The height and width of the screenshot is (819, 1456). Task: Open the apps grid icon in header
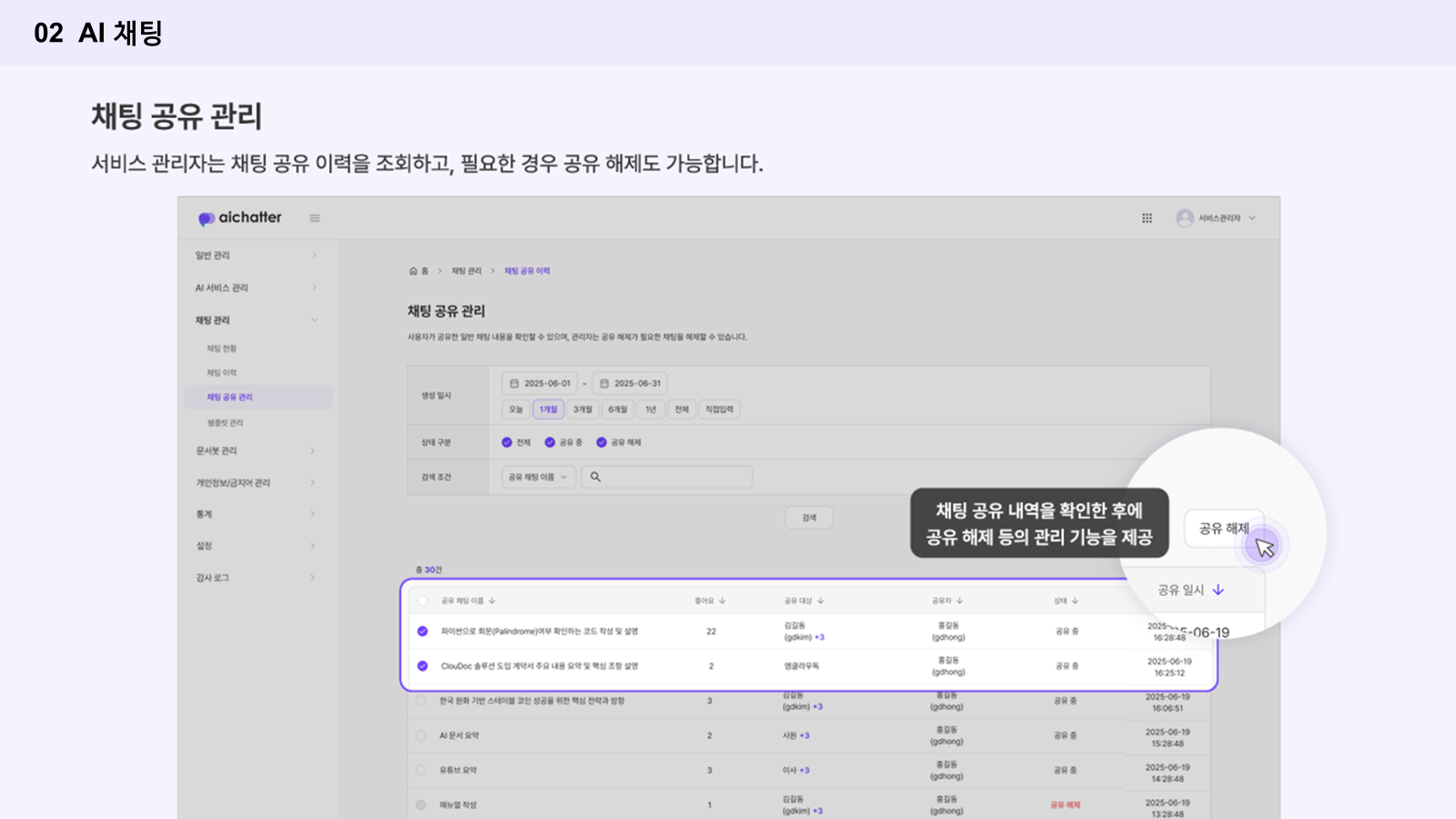(1147, 218)
